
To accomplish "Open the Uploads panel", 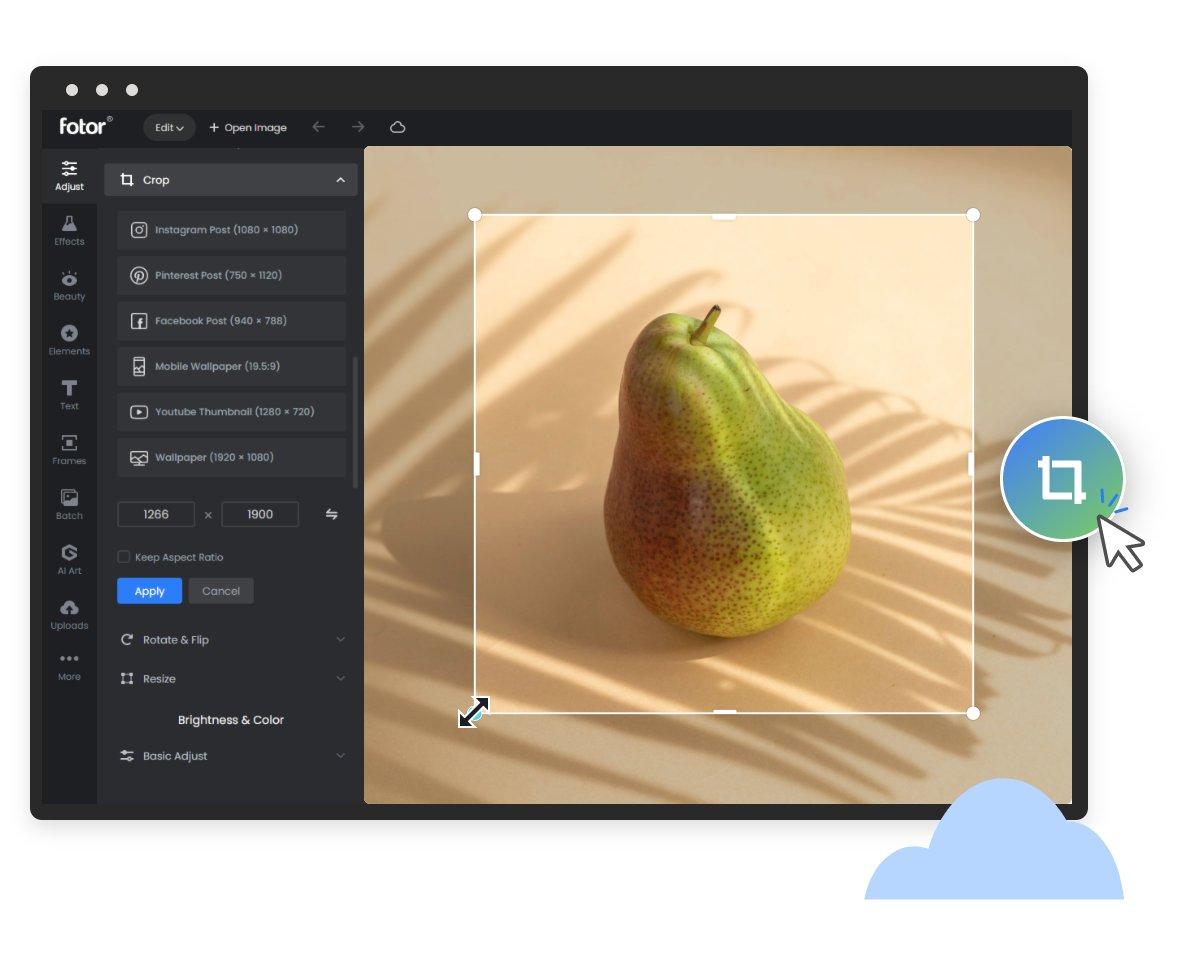I will 68,614.
